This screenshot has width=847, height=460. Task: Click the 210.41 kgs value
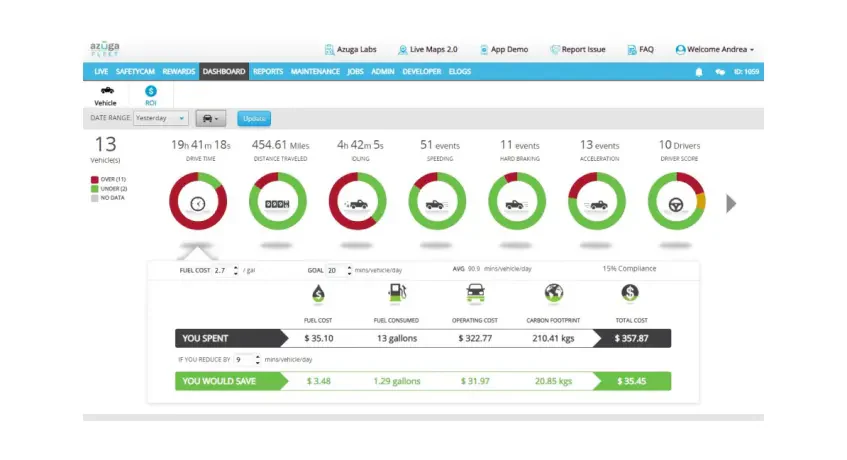[x=553, y=339]
